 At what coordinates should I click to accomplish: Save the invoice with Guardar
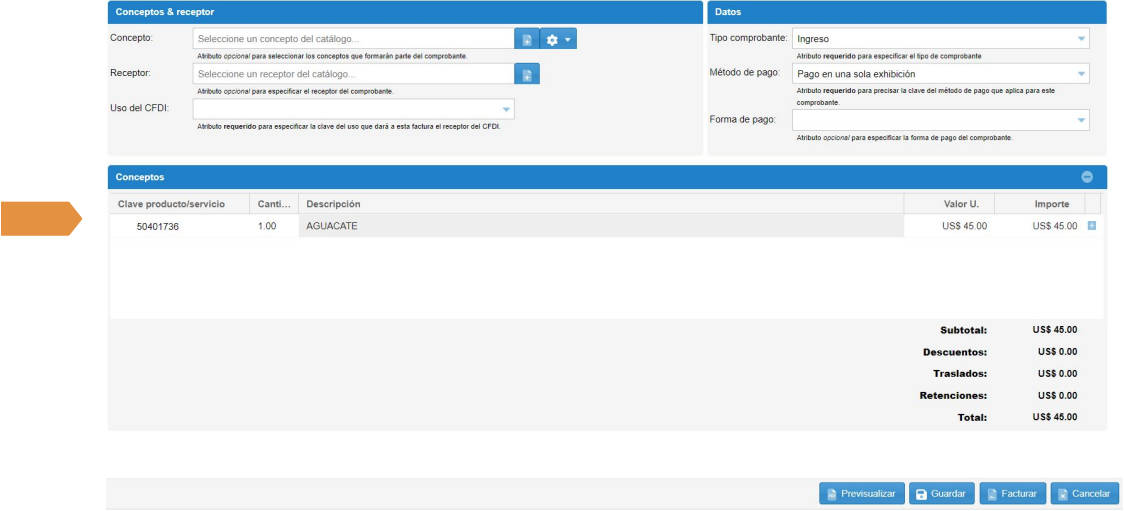pyautogui.click(x=941, y=494)
